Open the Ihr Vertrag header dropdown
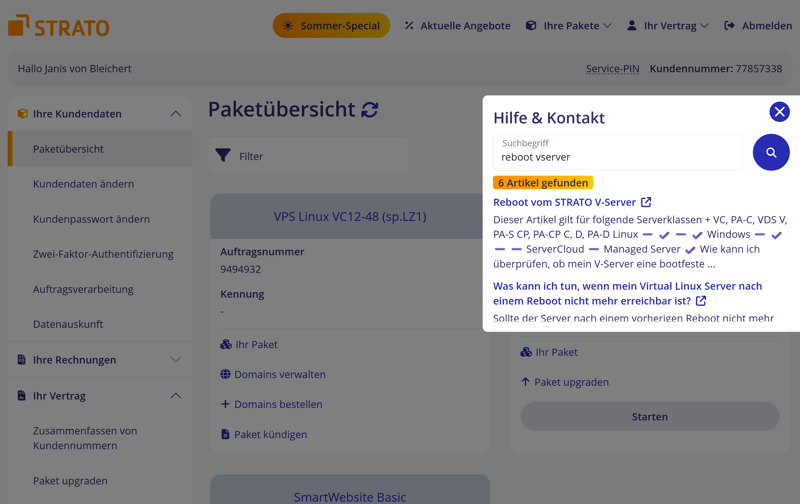Image resolution: width=800 pixels, height=504 pixels. [x=668, y=26]
